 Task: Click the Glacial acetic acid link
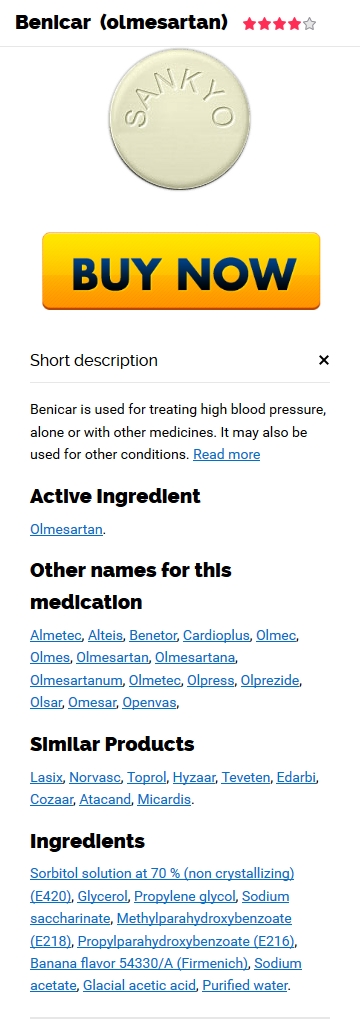click(x=139, y=985)
